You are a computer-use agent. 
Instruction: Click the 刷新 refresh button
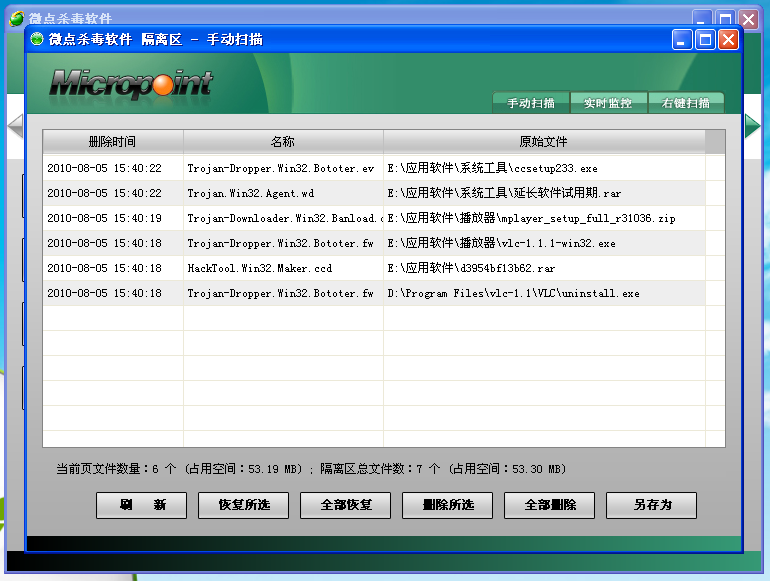tap(141, 505)
